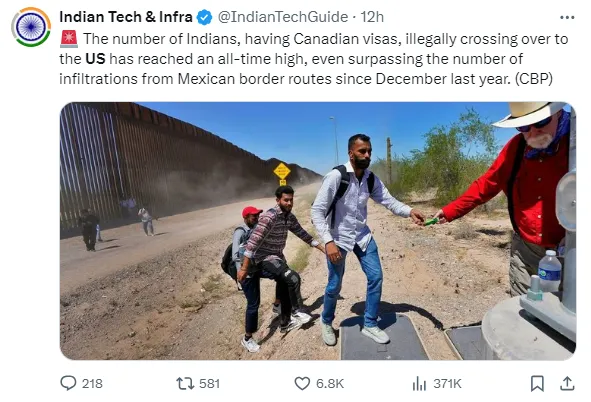Open the @IndianTechGuide handle link
This screenshot has width=591, height=402.
(283, 17)
